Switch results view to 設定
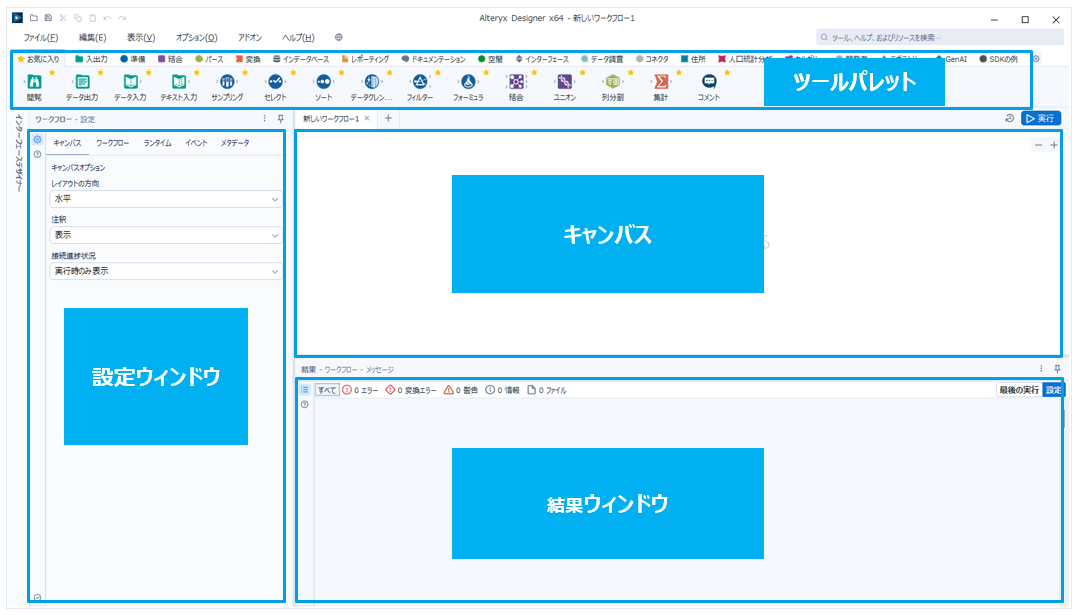The image size is (1080, 615). [x=1053, y=390]
